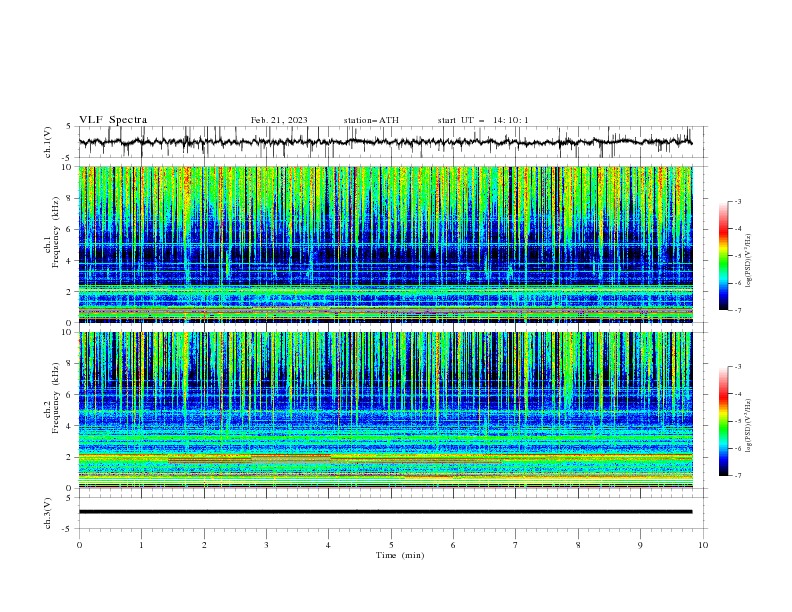Viewport: 792px width, 612px height.
Task: Click the "-3" label on the ch.1 colorbar
Action: click(738, 201)
